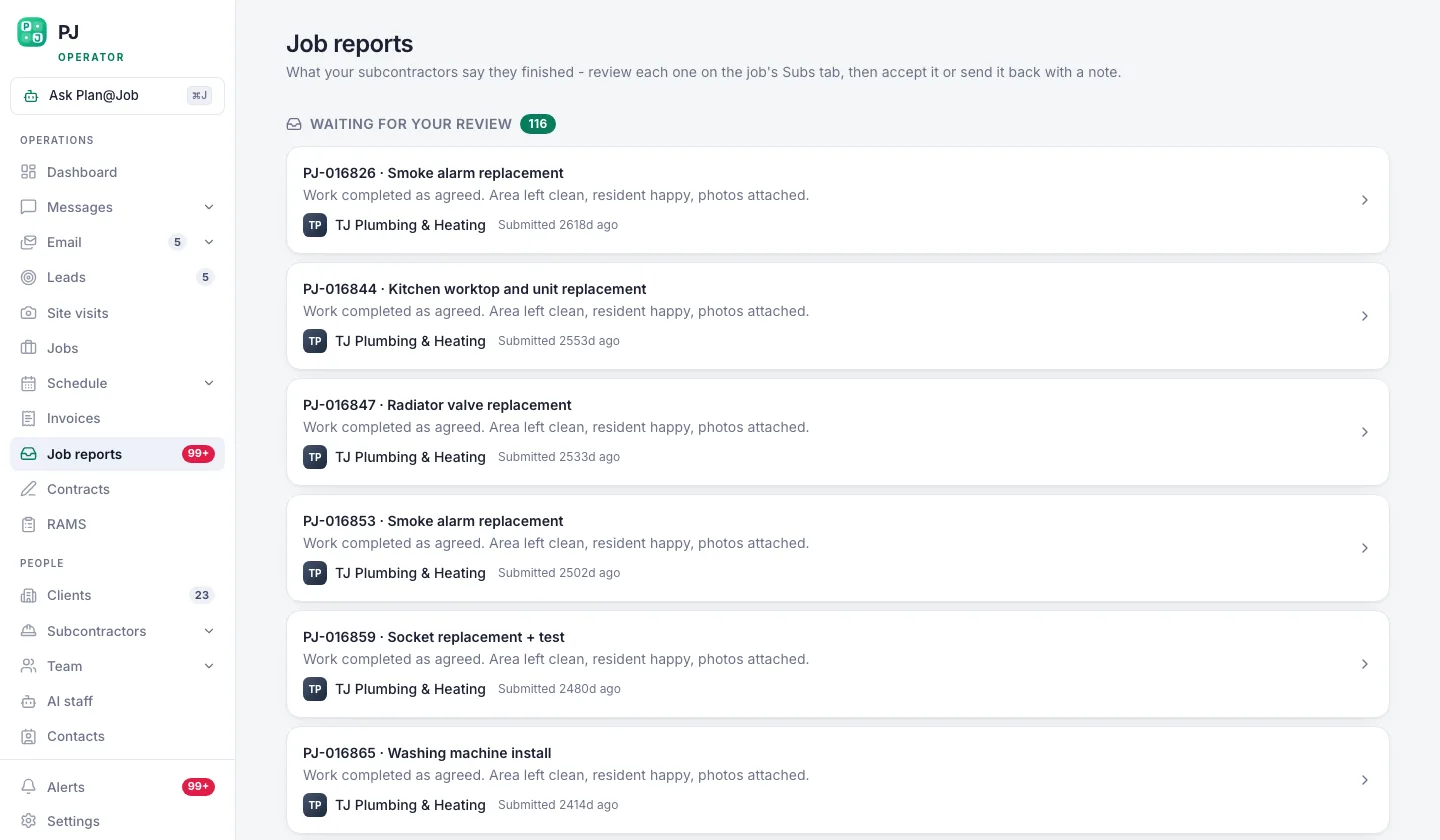Expand the Email submenu chevron
This screenshot has height=840, width=1440.
pyautogui.click(x=209, y=242)
